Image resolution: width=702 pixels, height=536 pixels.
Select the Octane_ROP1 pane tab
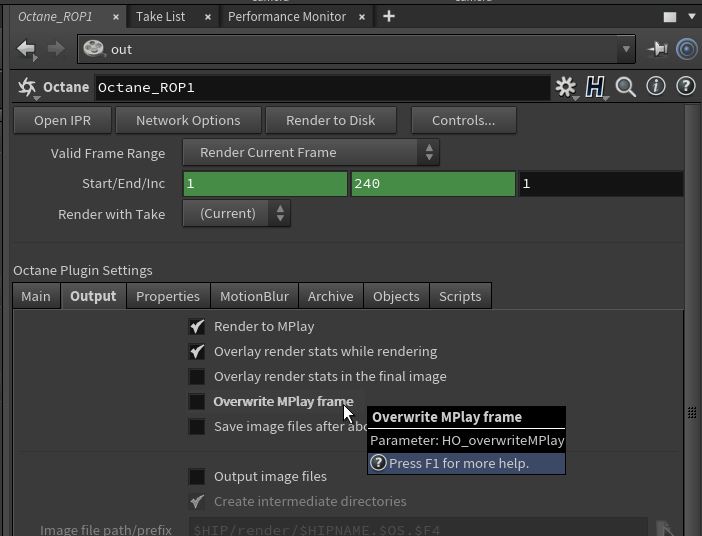point(55,17)
